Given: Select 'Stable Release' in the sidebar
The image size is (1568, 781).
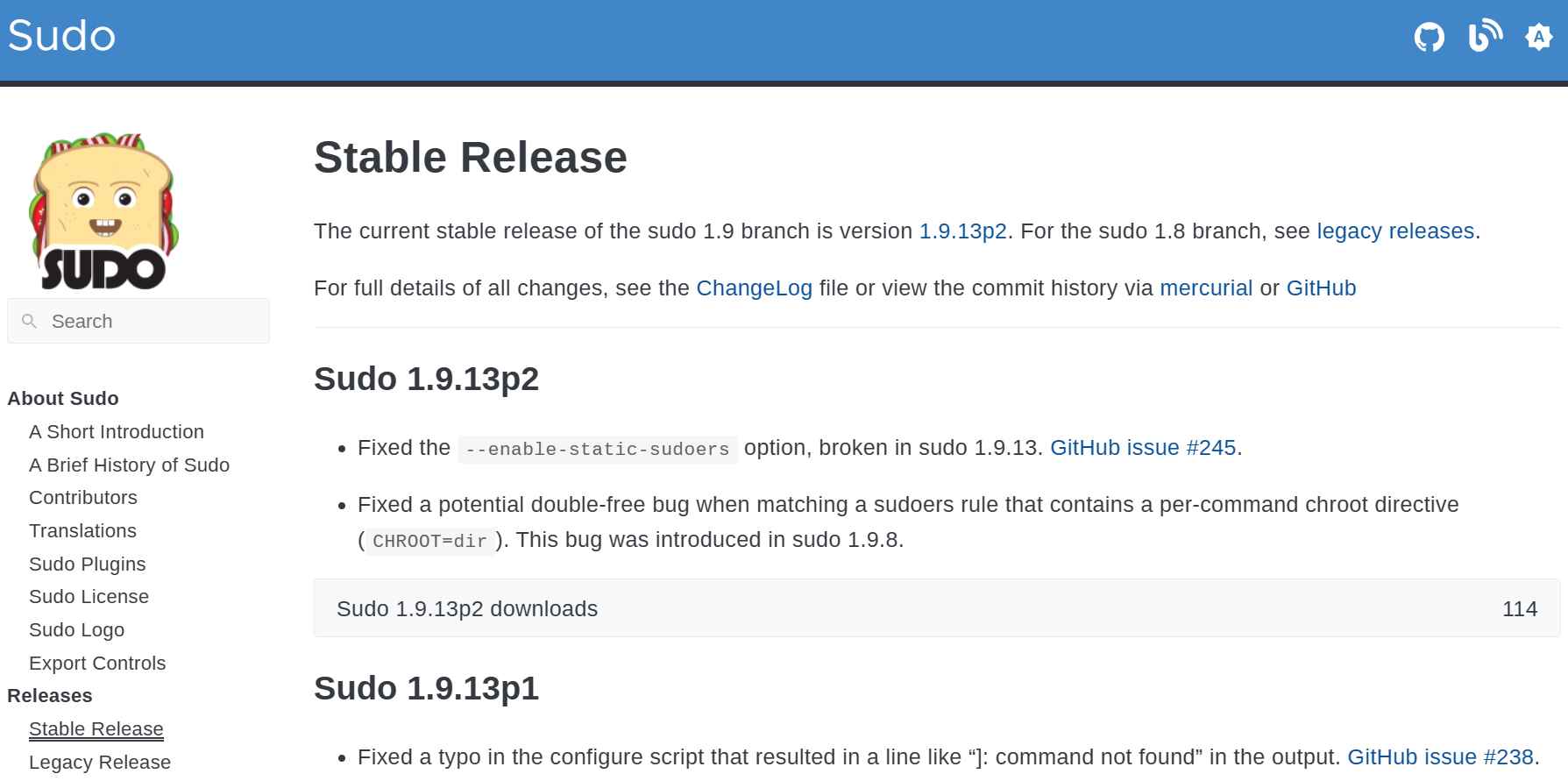Looking at the screenshot, I should click(x=96, y=728).
